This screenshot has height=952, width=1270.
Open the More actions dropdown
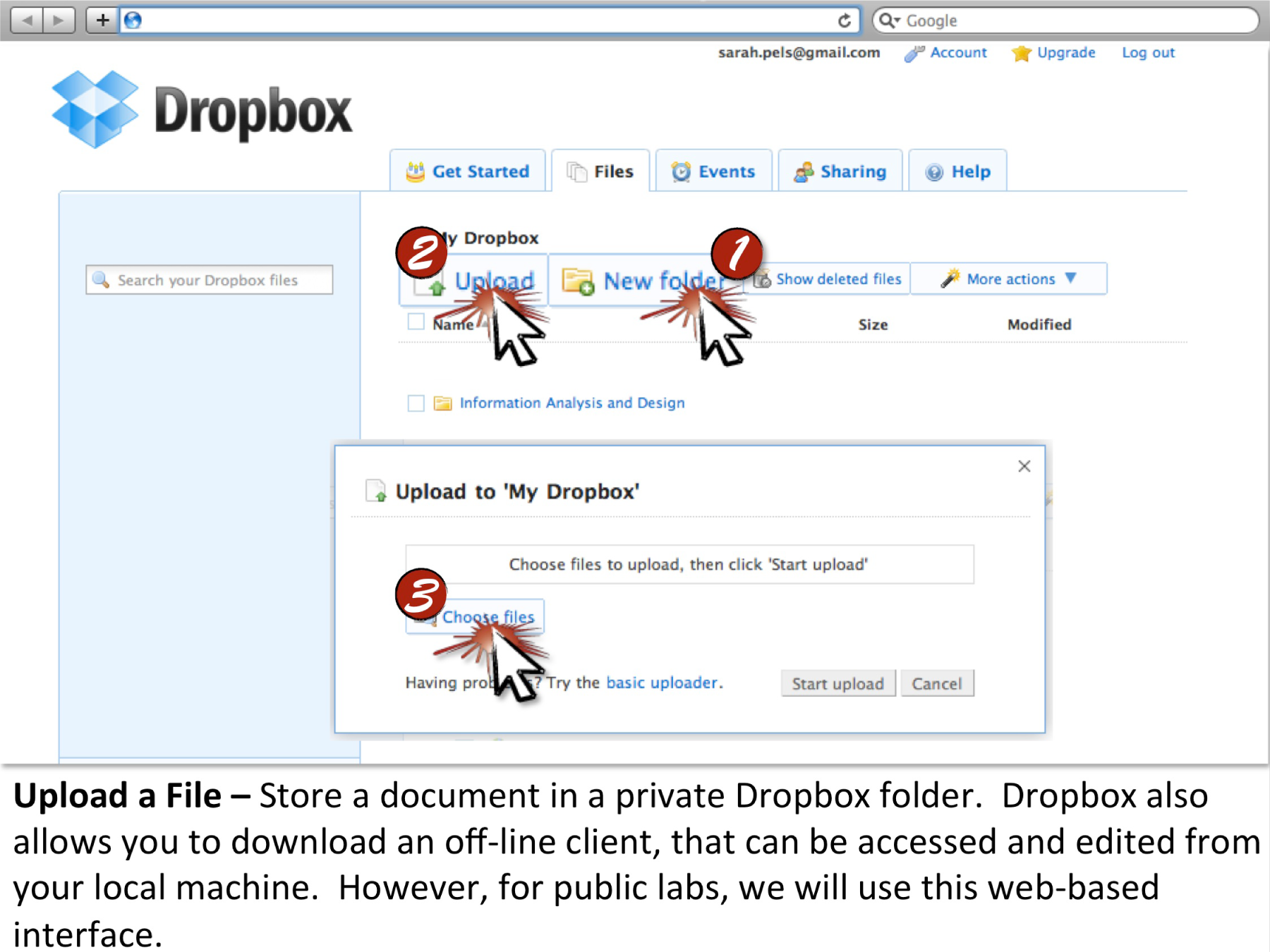click(1008, 279)
